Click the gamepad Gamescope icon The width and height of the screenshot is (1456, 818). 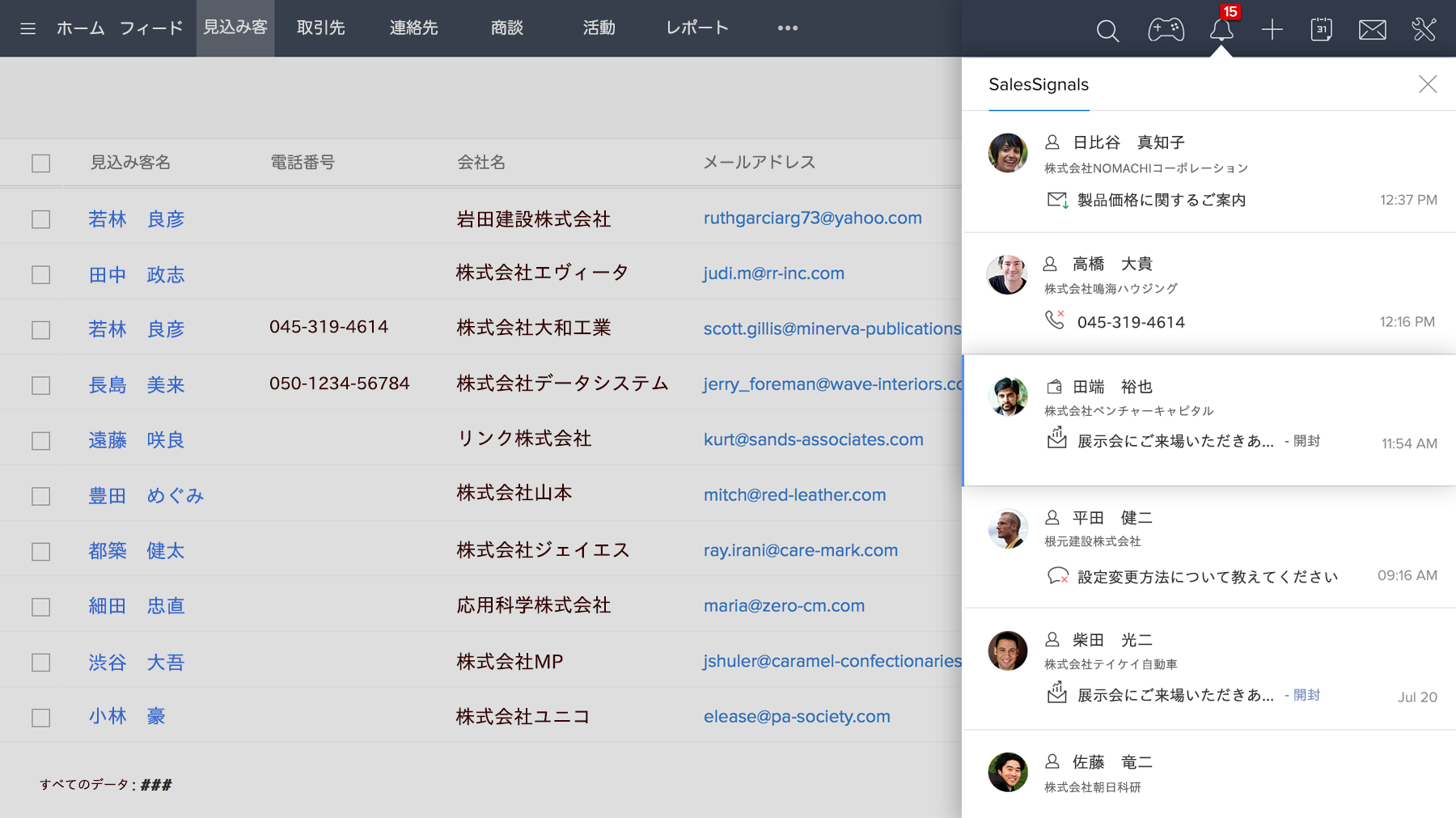point(1166,30)
